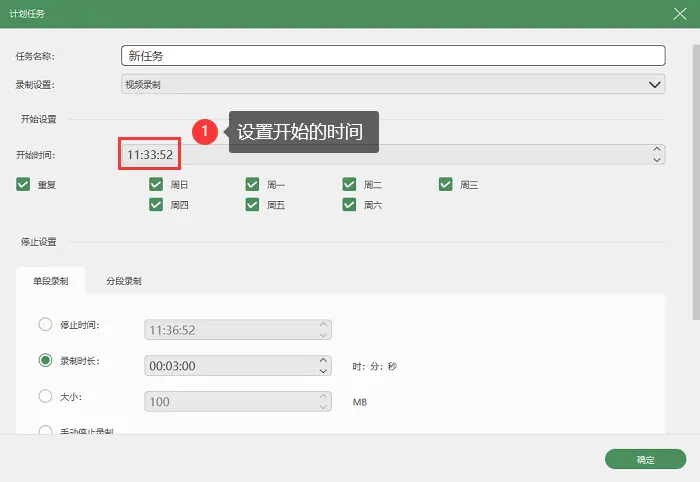
Task: Click the 停止时间 field 11:36:52
Action: click(238, 330)
